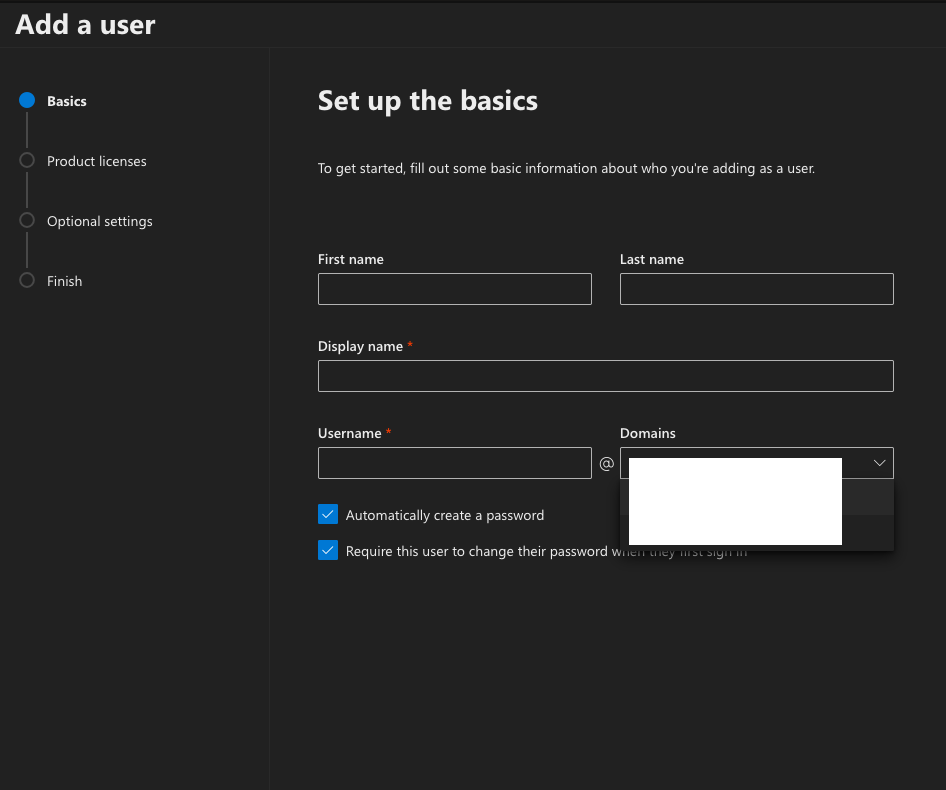Click the red asterisk next to Display name
946x790 pixels.
pos(409,344)
